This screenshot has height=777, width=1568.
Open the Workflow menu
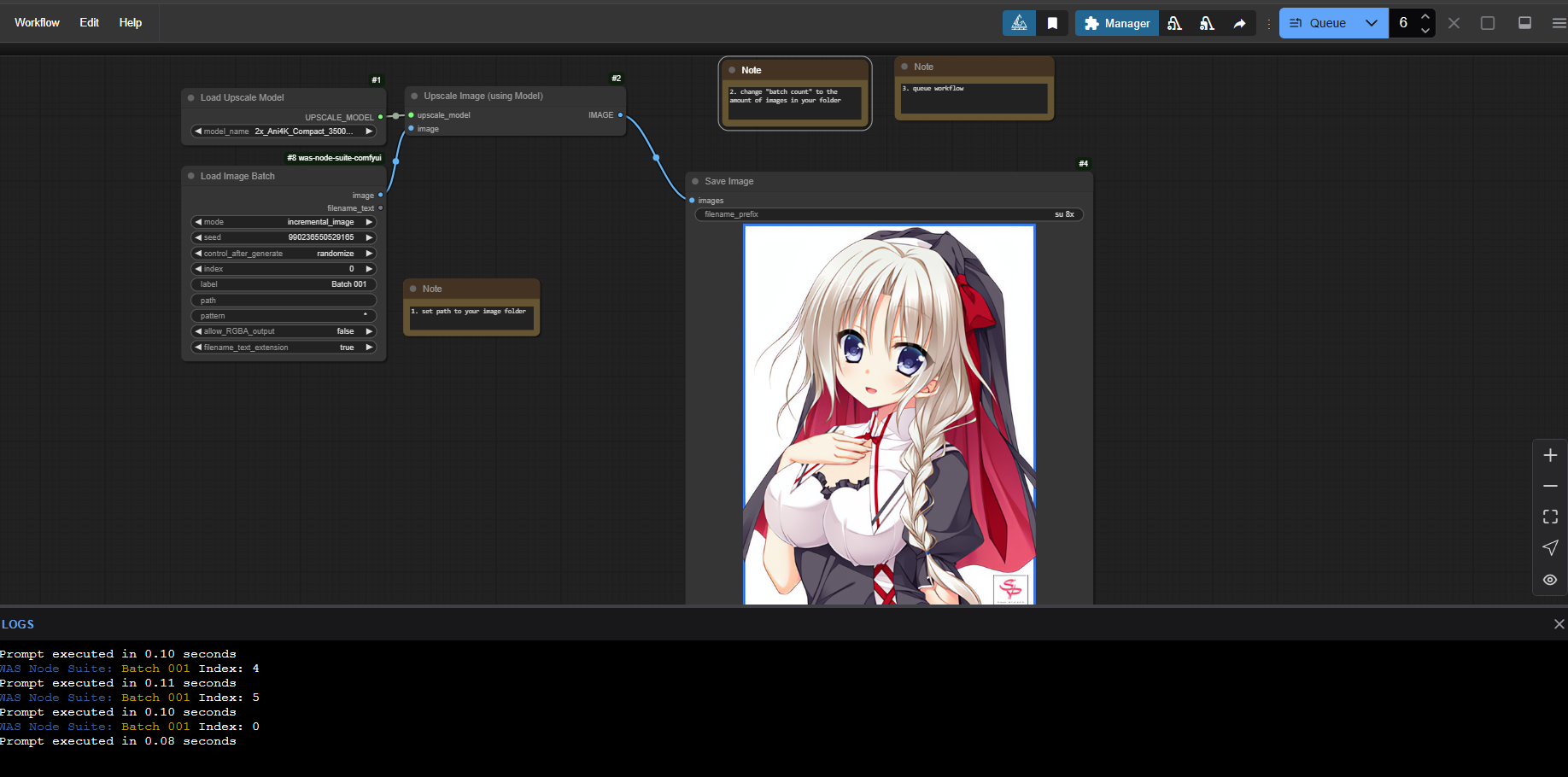[37, 22]
